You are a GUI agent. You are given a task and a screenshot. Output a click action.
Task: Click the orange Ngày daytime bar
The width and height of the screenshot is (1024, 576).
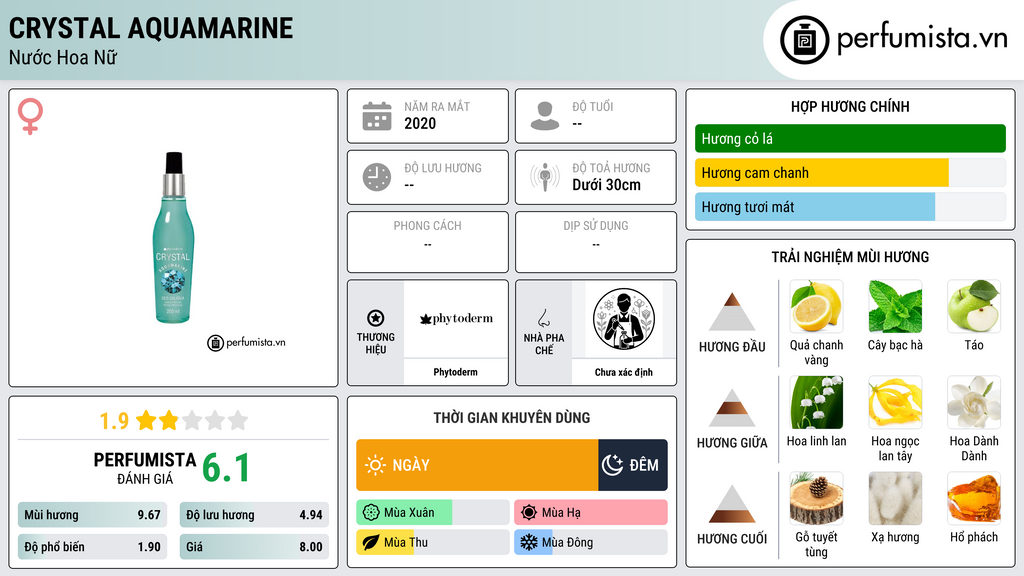tap(477, 465)
